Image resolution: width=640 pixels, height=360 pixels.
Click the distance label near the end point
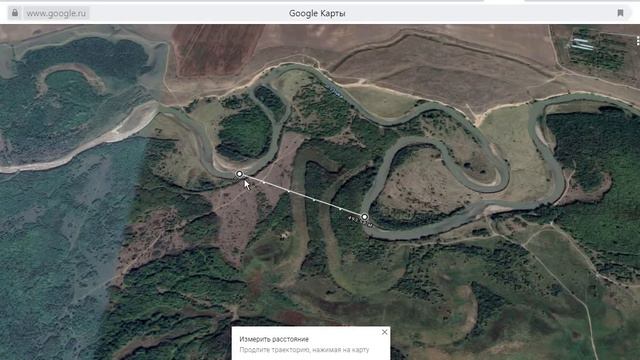pos(360,222)
